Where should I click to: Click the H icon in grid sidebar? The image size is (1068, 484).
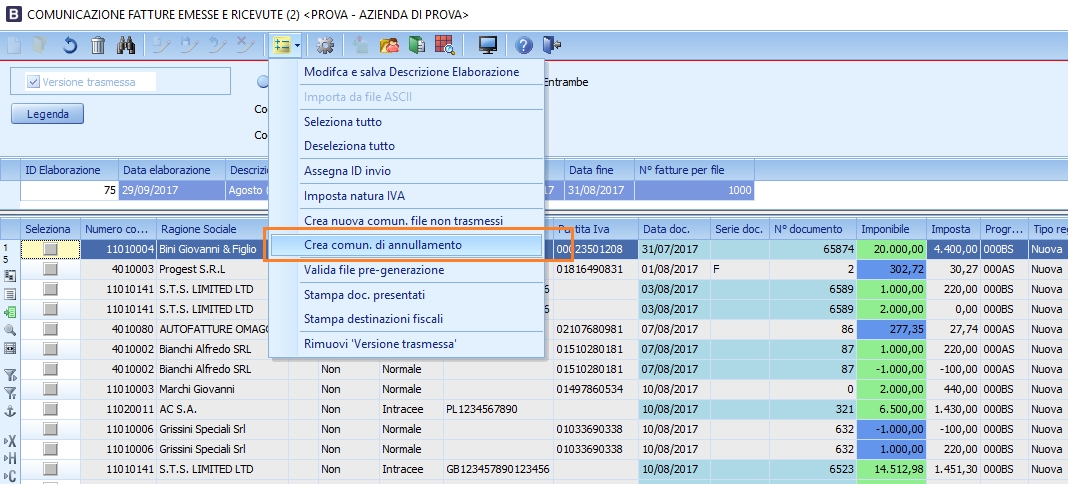pyautogui.click(x=10, y=458)
